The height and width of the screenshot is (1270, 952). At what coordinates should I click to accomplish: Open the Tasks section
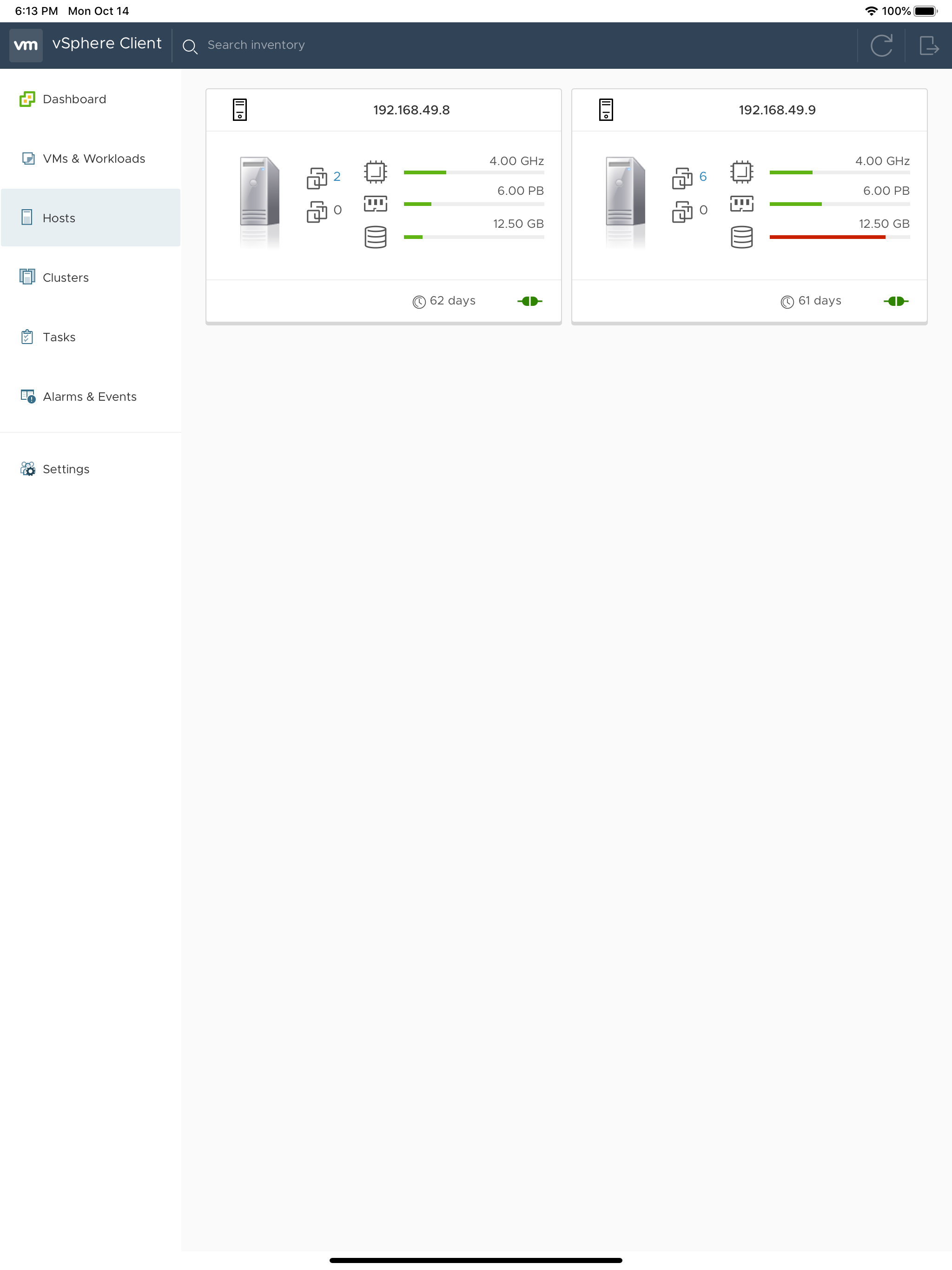[x=59, y=337]
